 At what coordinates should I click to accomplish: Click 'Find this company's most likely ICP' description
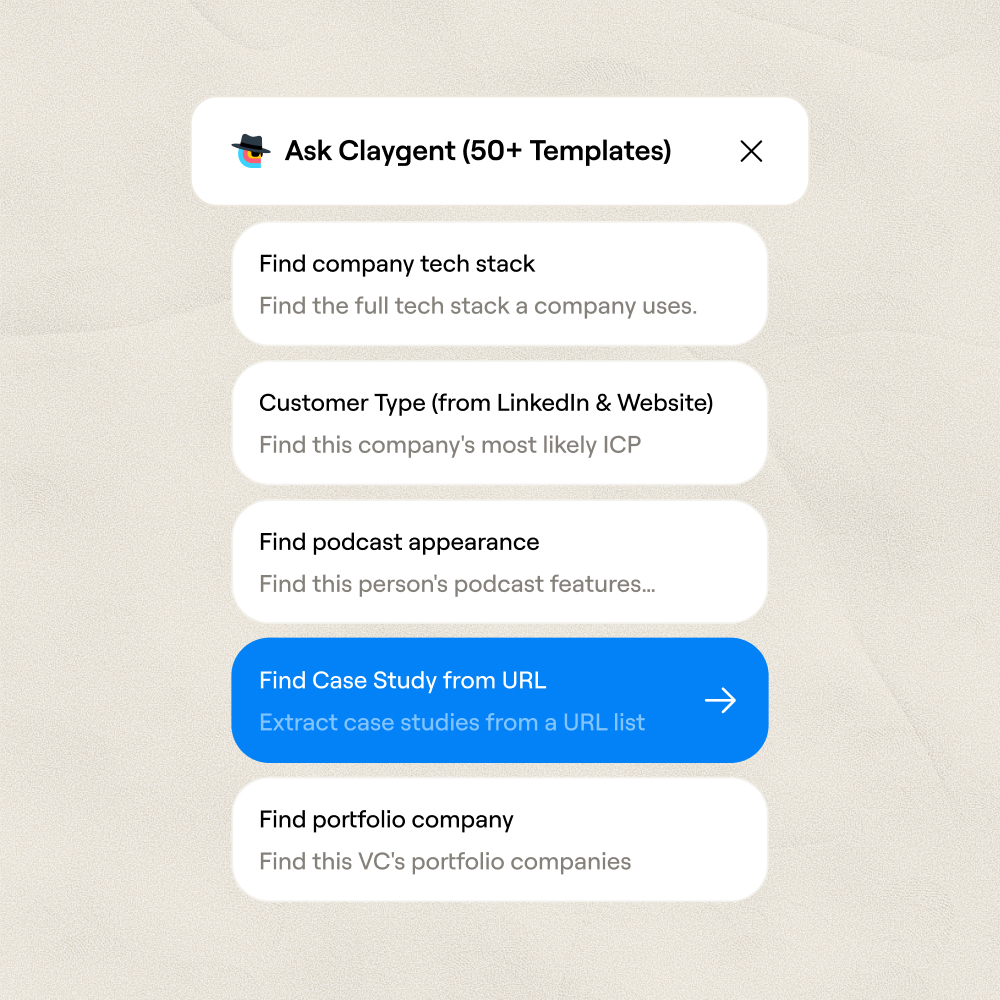[450, 445]
